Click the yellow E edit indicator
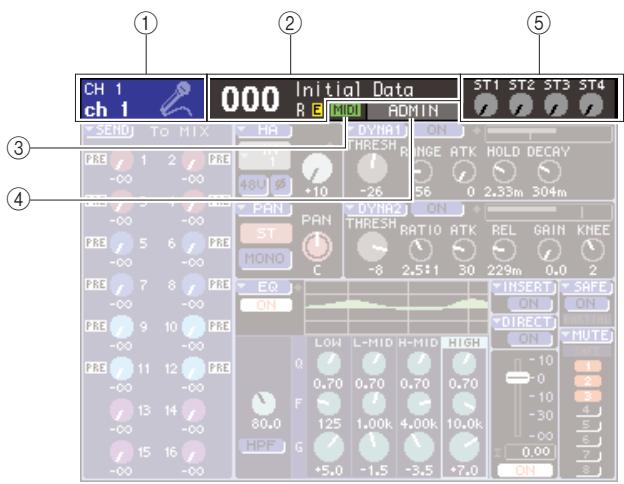This screenshot has width=624, height=484. click(317, 110)
